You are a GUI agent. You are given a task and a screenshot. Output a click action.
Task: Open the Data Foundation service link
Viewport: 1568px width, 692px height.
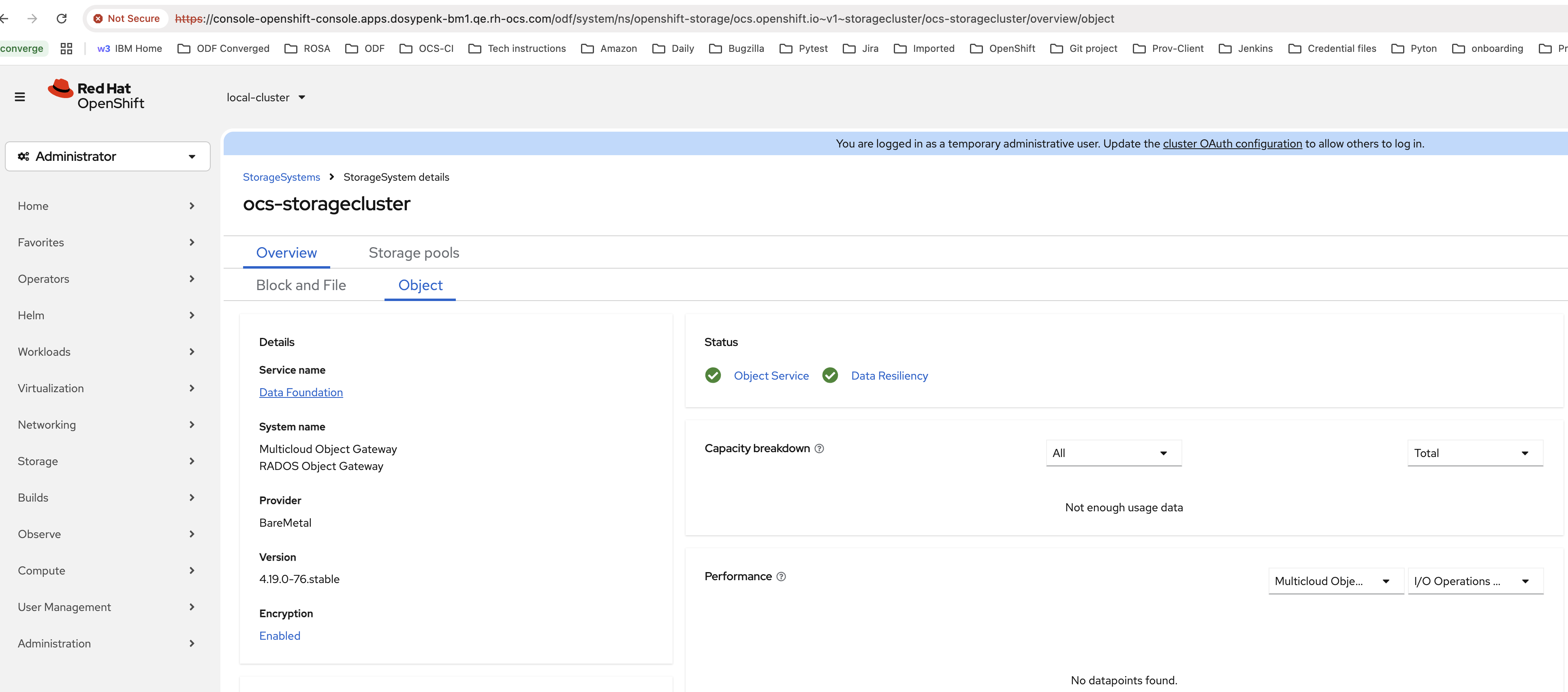tap(301, 393)
